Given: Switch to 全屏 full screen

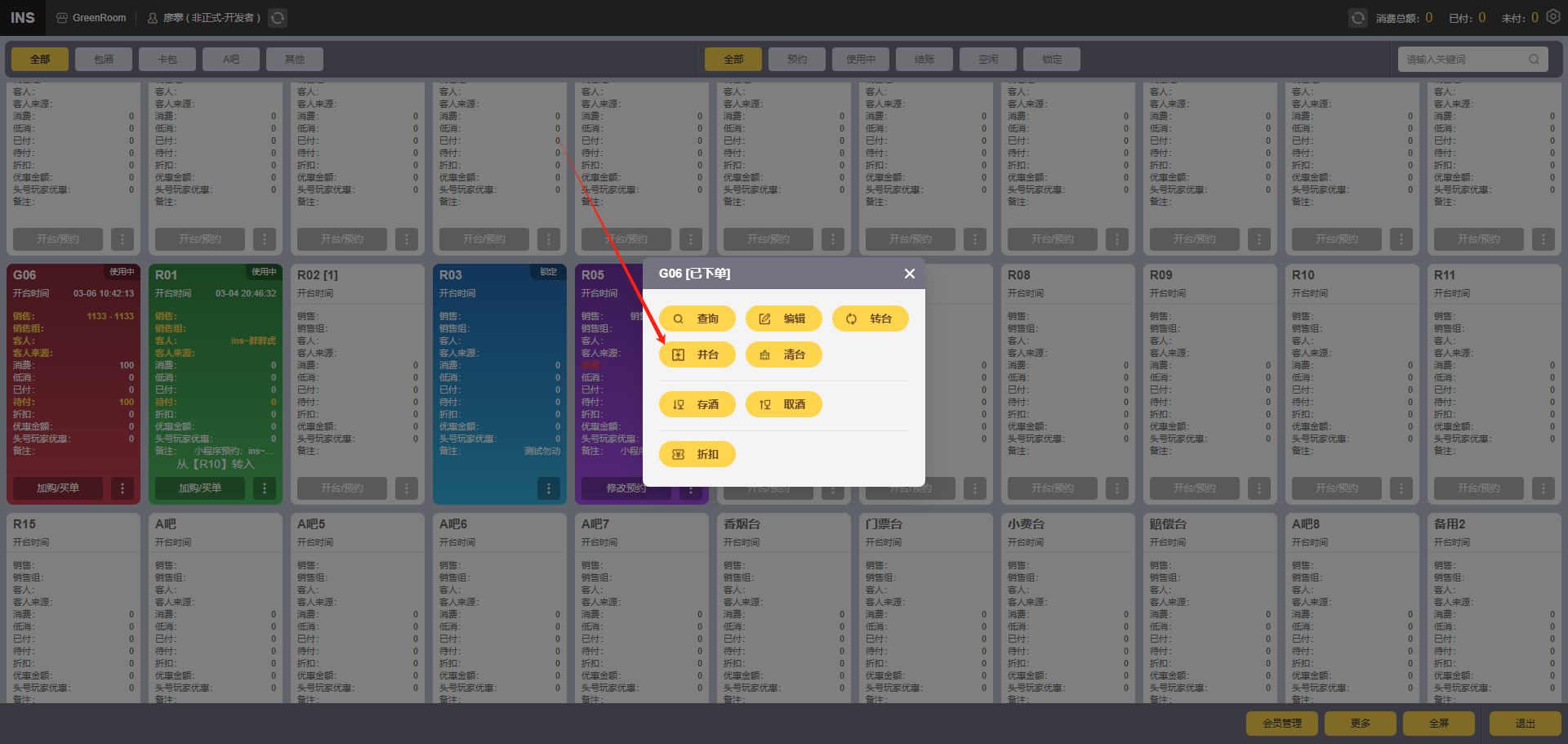Looking at the screenshot, I should pos(1439,724).
